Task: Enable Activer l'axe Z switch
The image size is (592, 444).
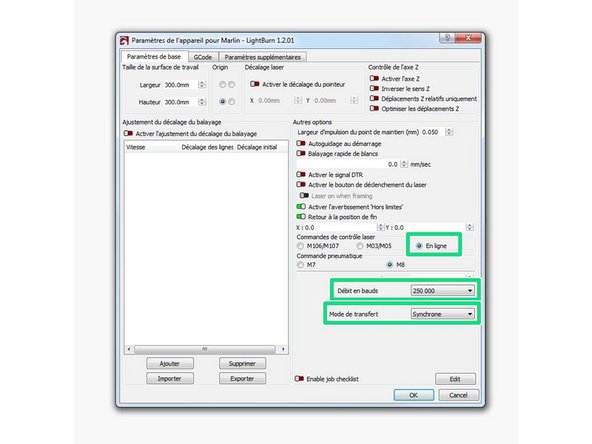Action: click(x=374, y=79)
